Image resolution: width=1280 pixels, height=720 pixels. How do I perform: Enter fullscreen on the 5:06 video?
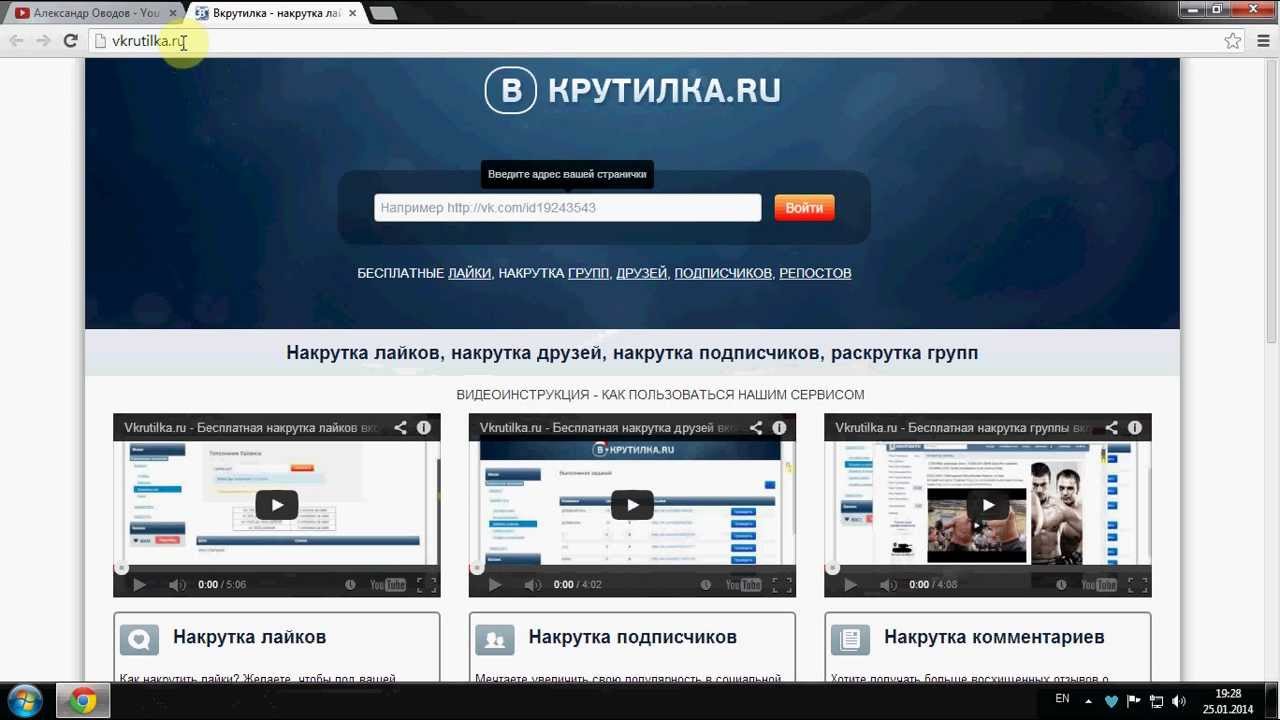[426, 585]
